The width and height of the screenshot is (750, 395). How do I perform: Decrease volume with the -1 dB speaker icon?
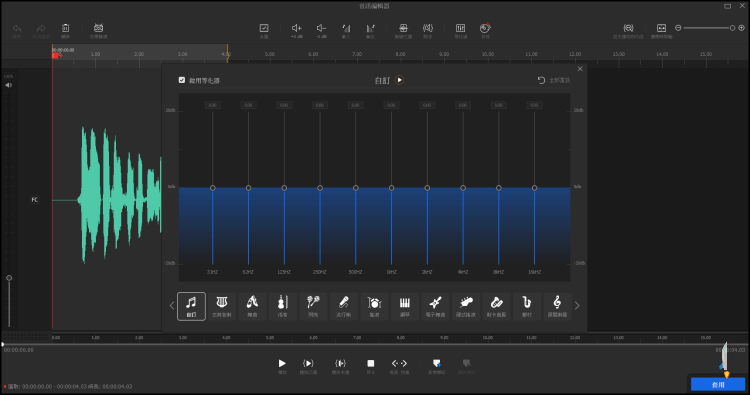tap(321, 28)
